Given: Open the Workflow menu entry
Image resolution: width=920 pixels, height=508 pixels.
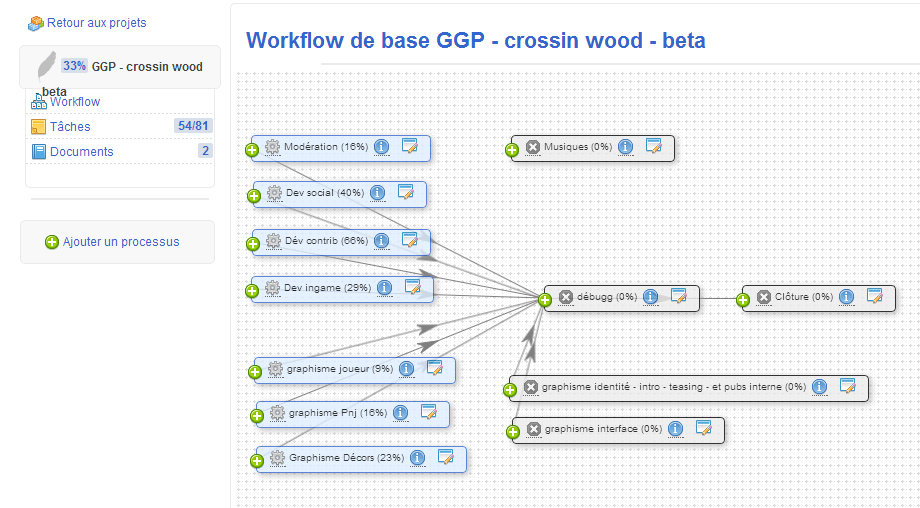Looking at the screenshot, I should [75, 102].
